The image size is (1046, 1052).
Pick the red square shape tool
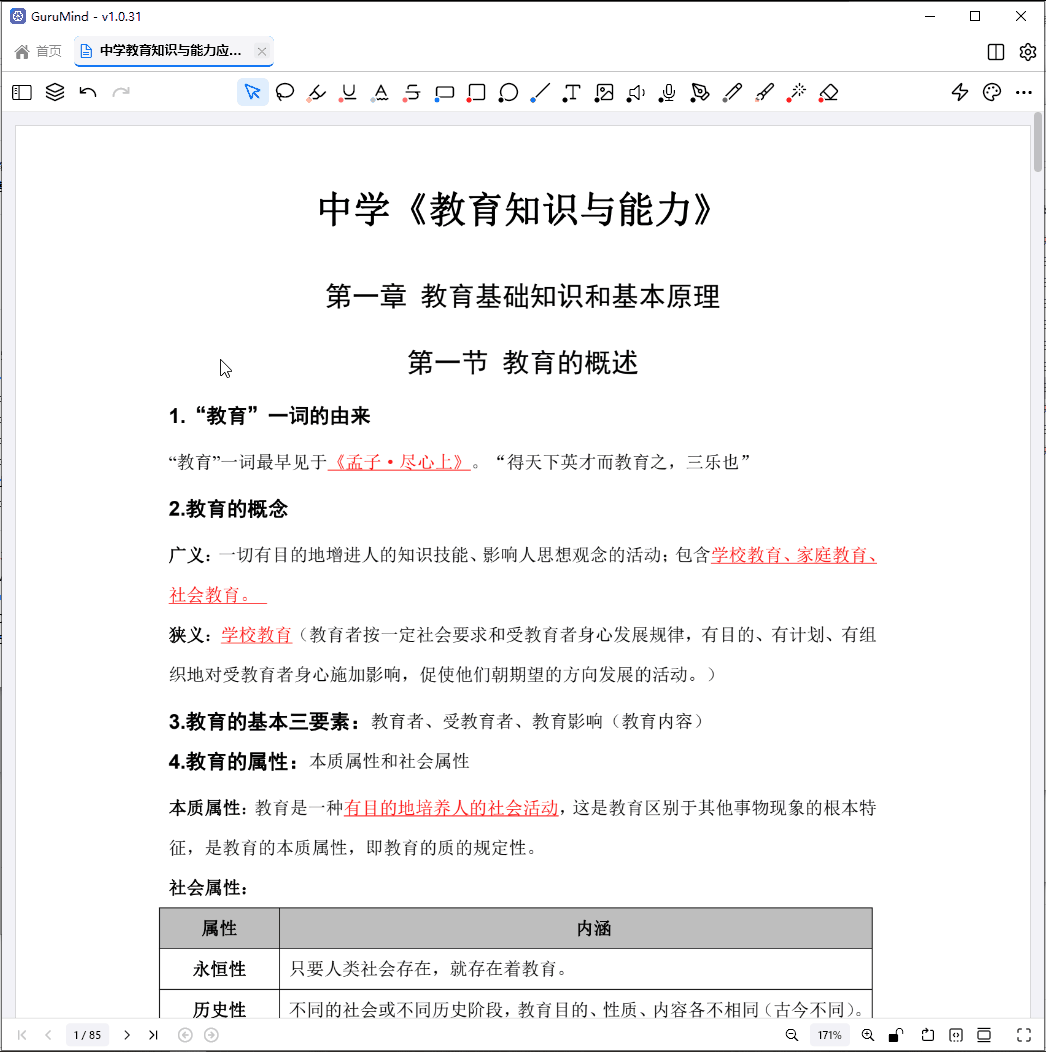pyautogui.click(x=476, y=93)
